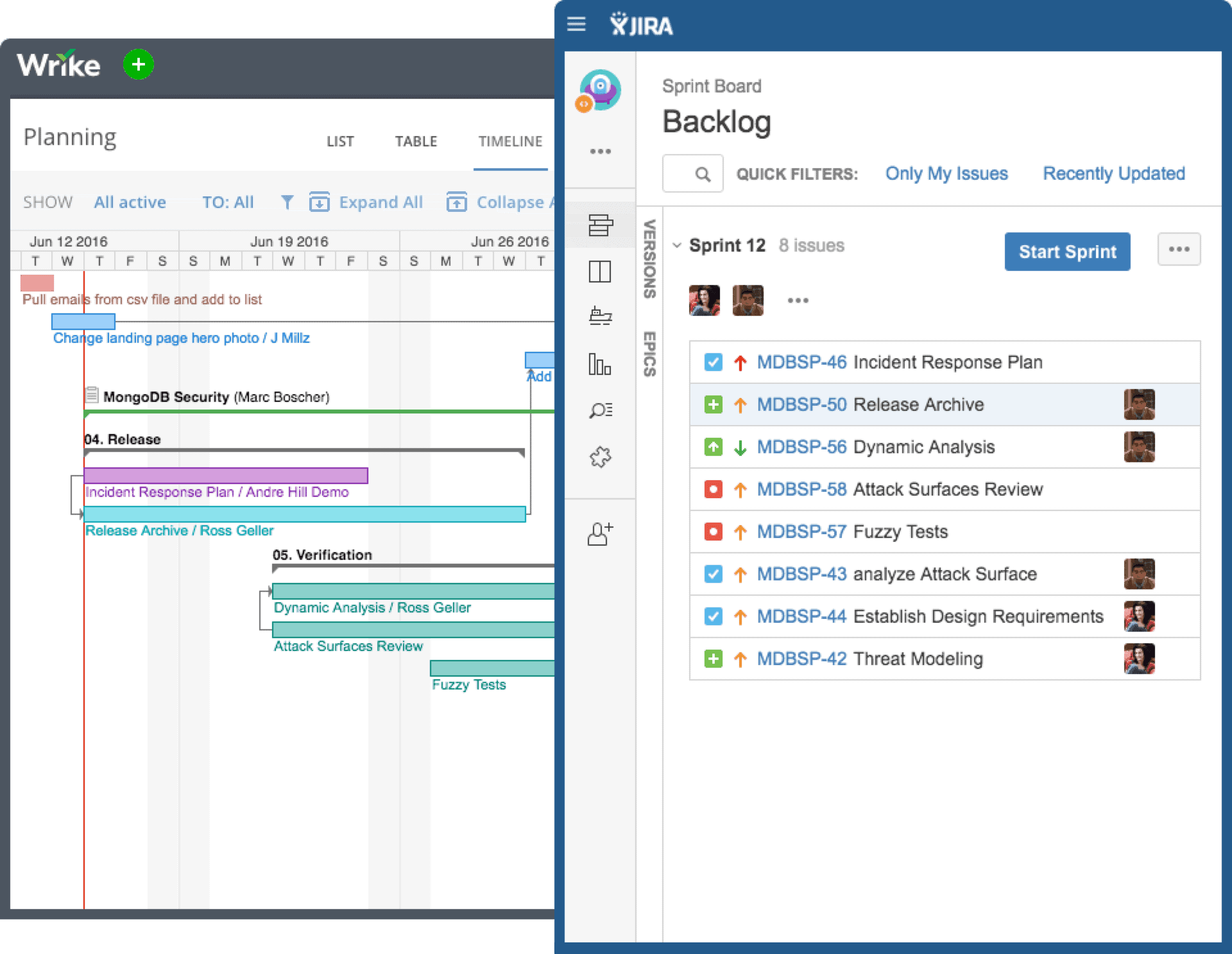The image size is (1232, 954).
Task: Toggle the story icon on MDBSP-42 Threat Modeling
Action: point(713,659)
